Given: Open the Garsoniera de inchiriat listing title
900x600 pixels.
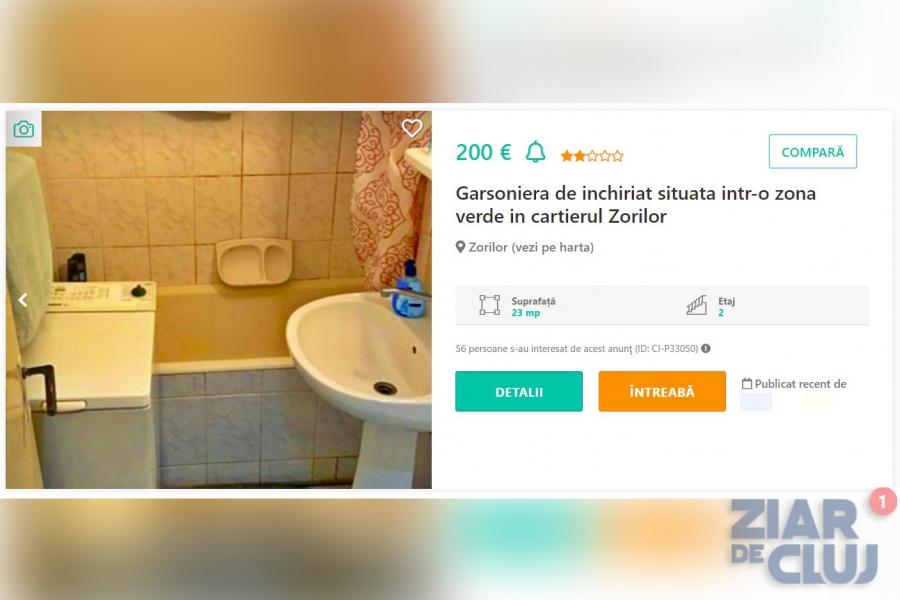Looking at the screenshot, I should (x=635, y=205).
